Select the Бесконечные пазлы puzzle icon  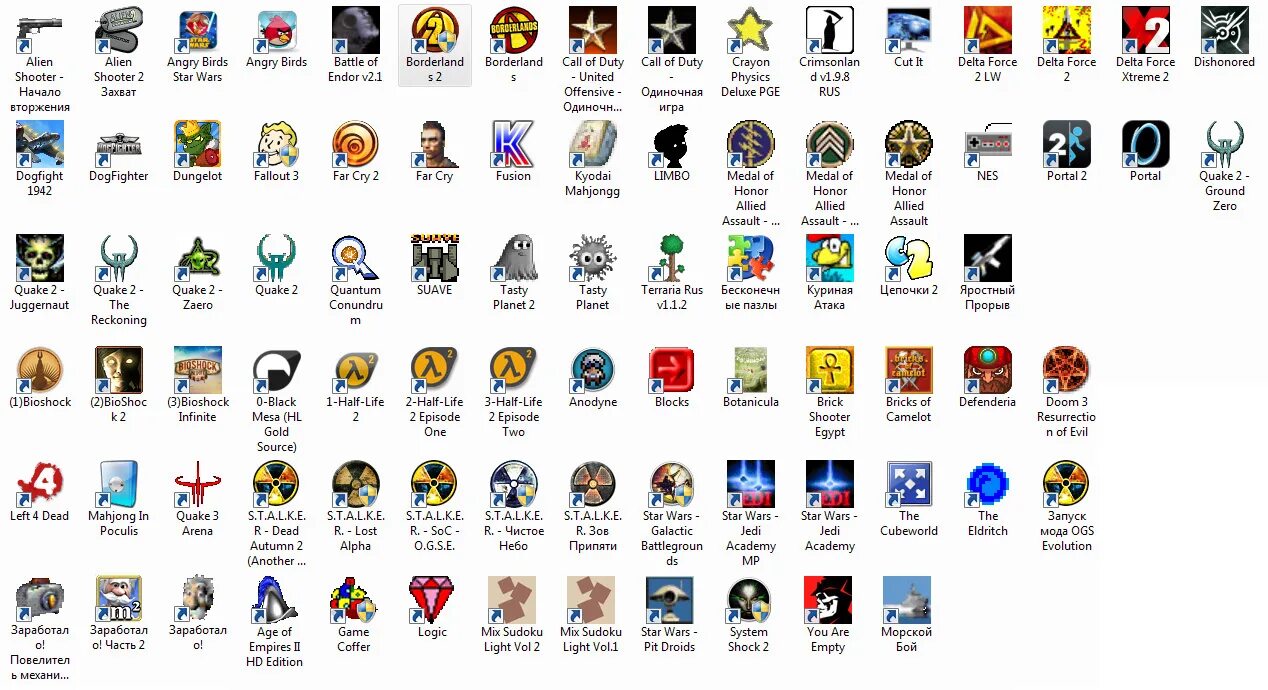[750, 258]
